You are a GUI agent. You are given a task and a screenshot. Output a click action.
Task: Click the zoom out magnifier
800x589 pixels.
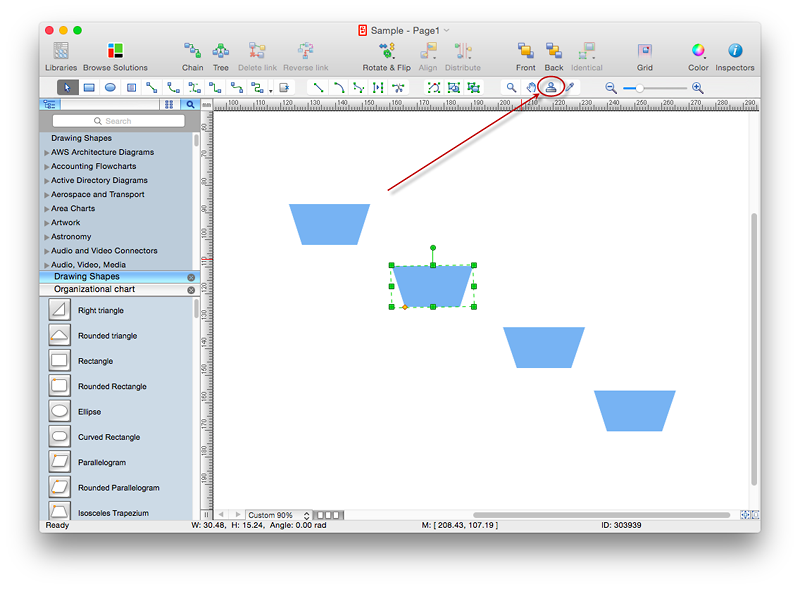[x=611, y=88]
